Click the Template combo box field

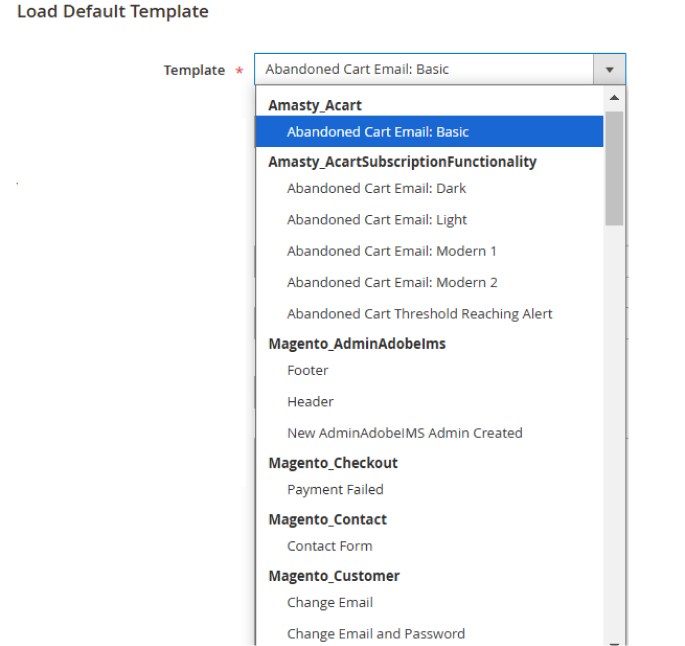(440, 69)
